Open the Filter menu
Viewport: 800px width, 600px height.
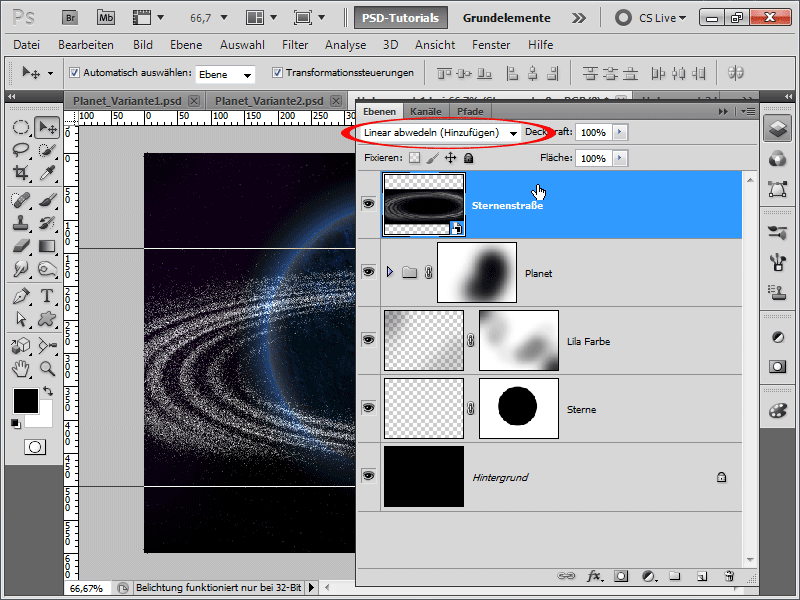tap(295, 45)
